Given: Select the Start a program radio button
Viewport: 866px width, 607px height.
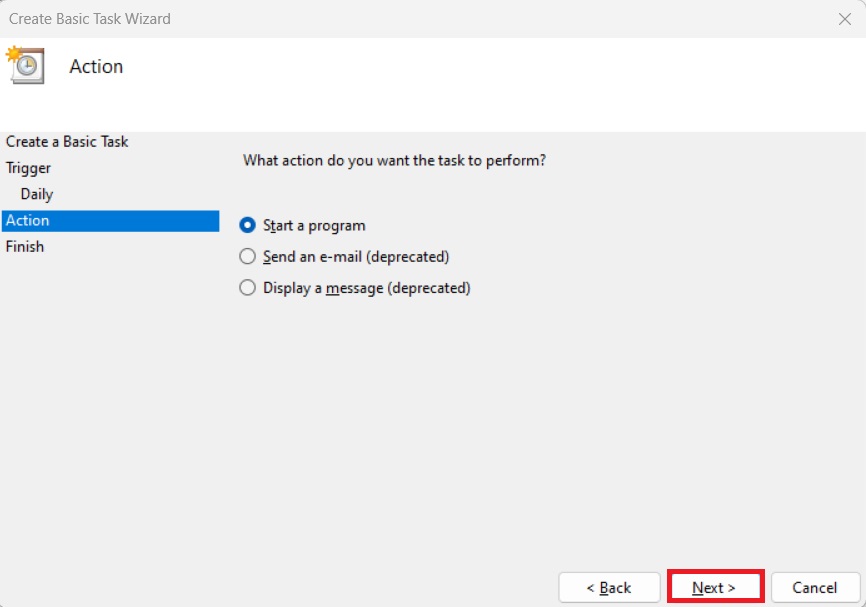Looking at the screenshot, I should [248, 226].
